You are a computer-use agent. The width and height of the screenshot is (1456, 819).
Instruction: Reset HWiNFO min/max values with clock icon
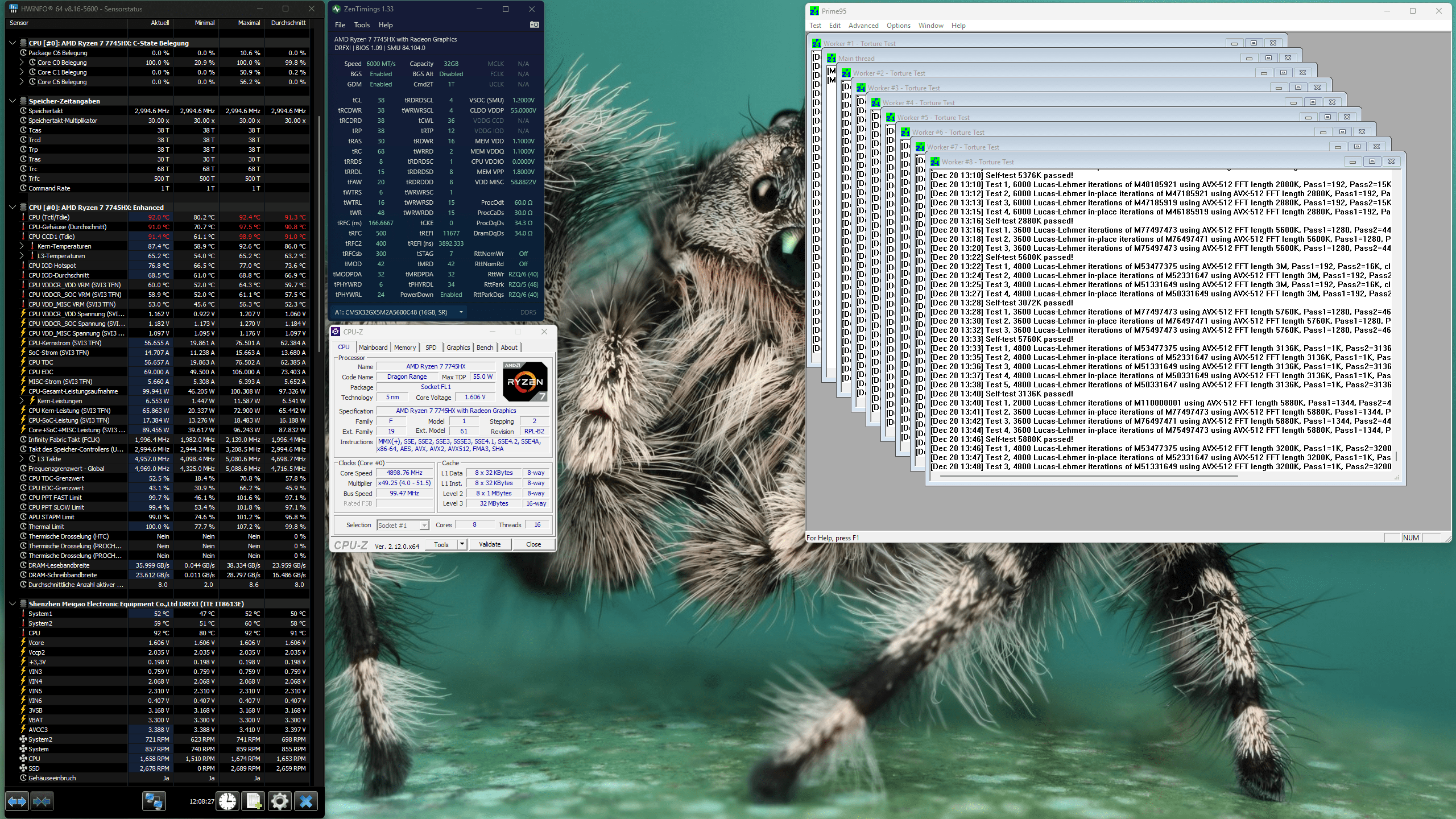228,801
